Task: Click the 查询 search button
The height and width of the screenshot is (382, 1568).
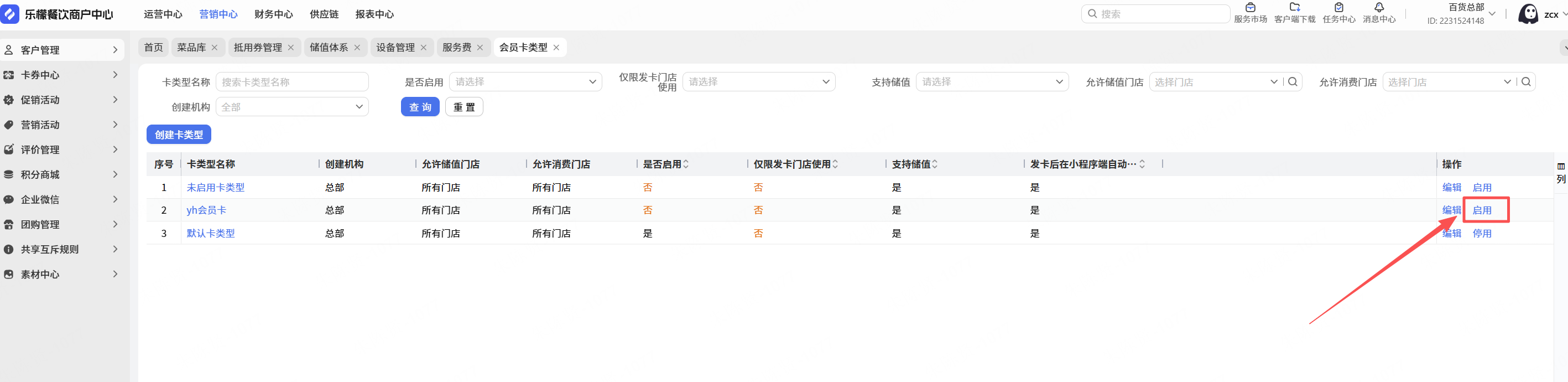Action: coord(419,107)
